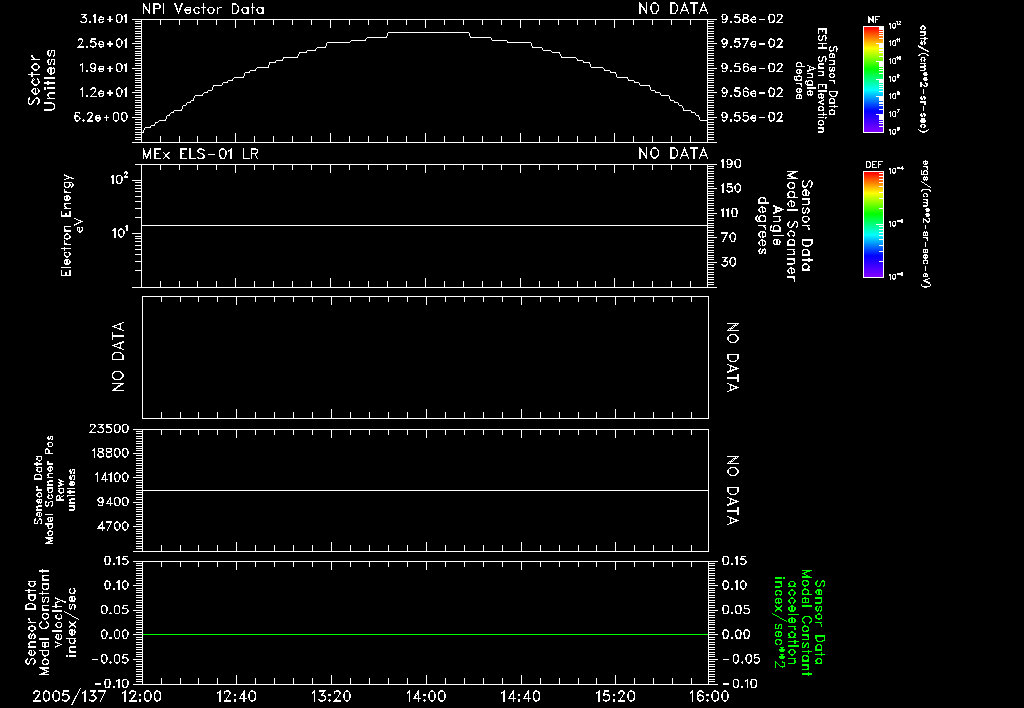
Task: Click the flat line in Scanner Pos panel
Action: pos(425,490)
